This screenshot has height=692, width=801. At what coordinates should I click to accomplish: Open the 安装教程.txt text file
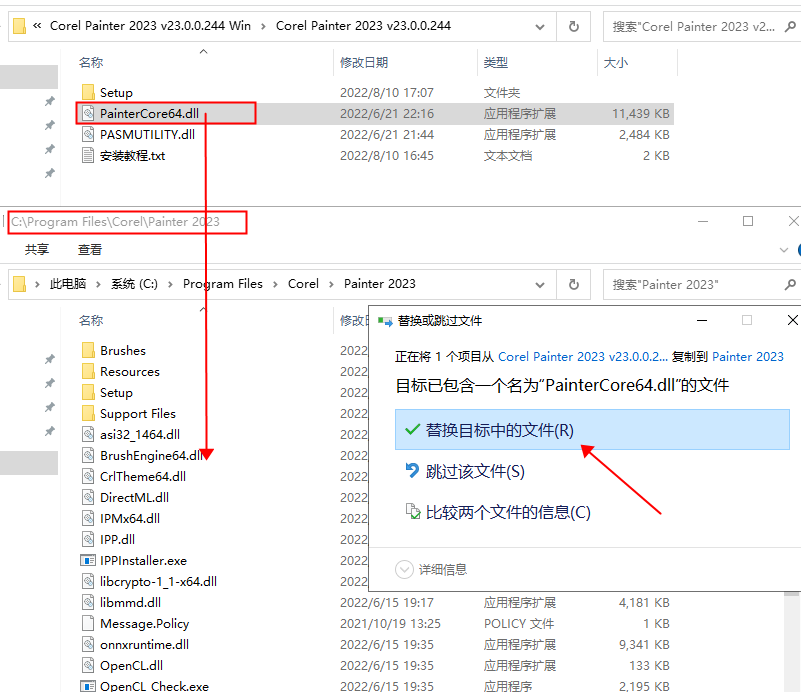pos(132,155)
